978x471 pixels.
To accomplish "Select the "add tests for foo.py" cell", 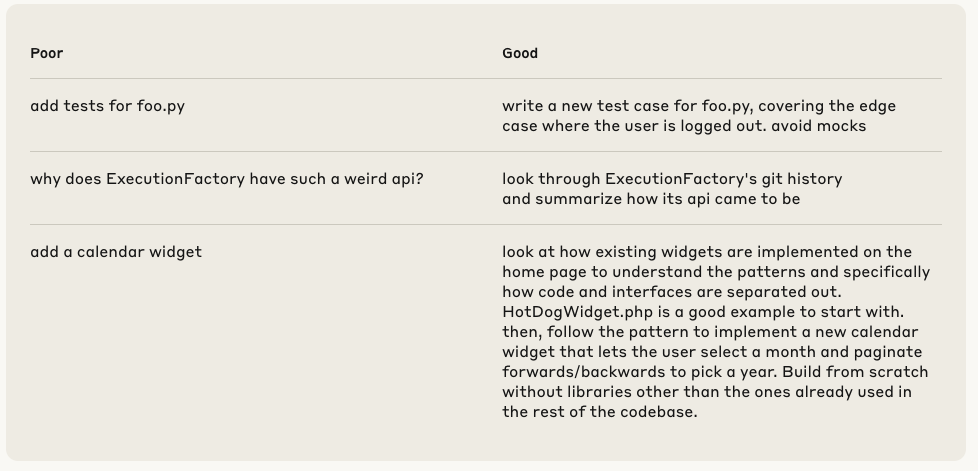I will (107, 106).
